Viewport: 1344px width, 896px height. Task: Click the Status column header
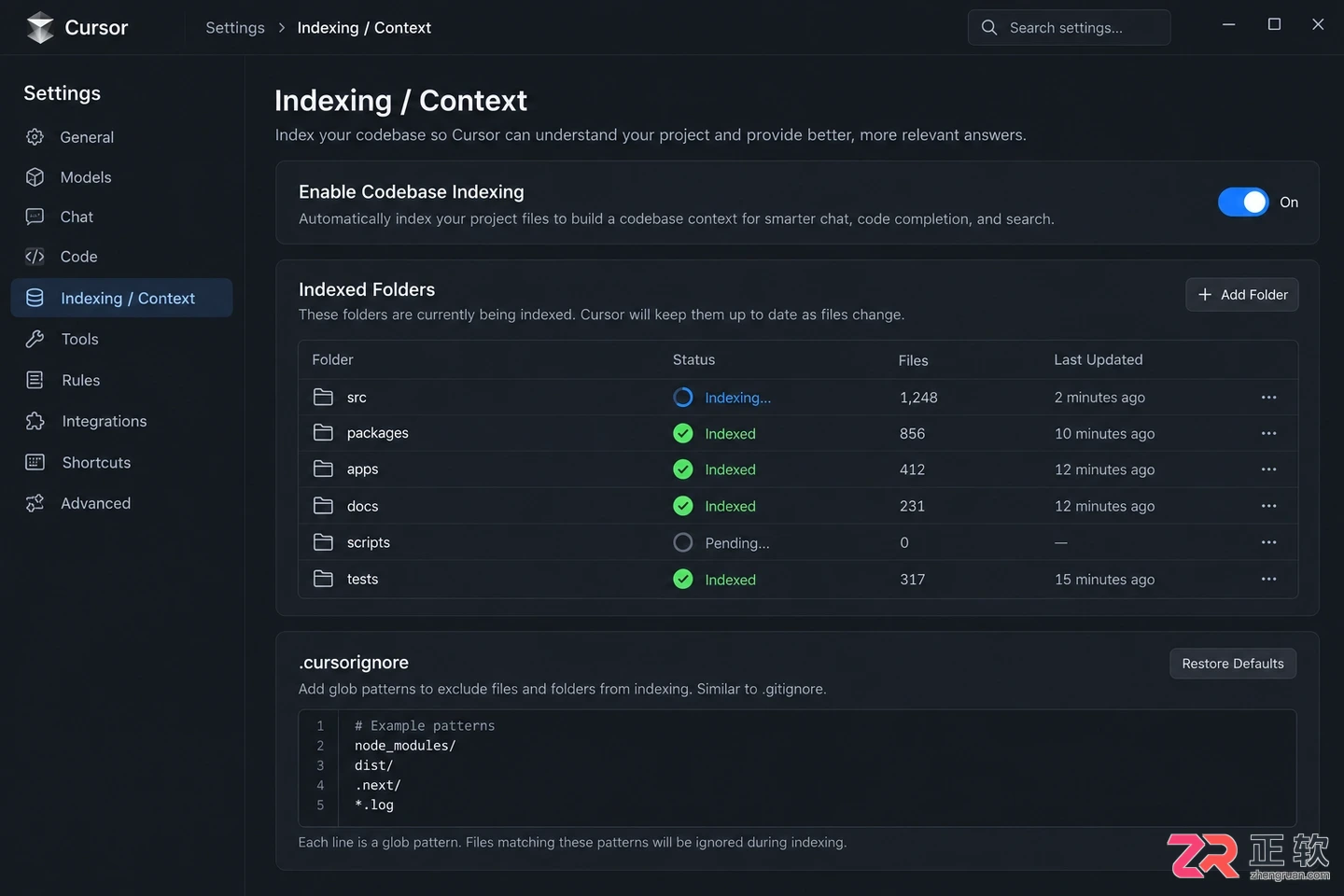(x=693, y=359)
